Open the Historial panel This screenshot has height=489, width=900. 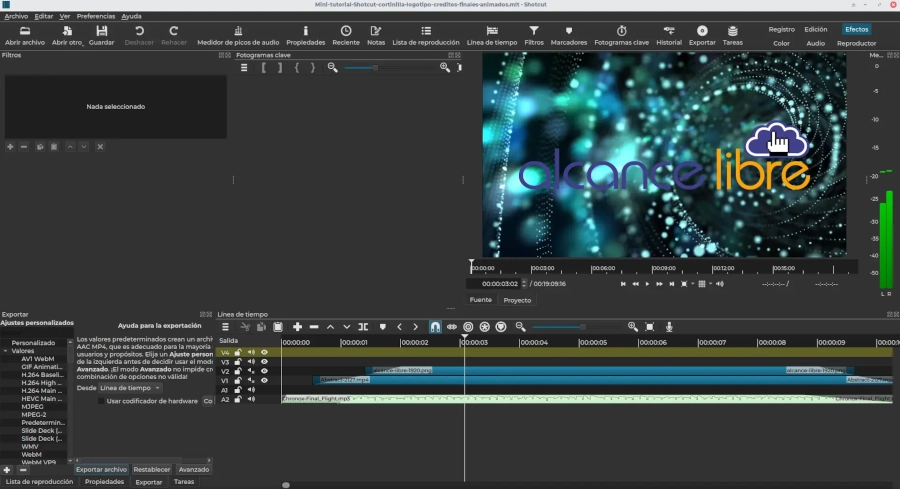click(x=669, y=35)
